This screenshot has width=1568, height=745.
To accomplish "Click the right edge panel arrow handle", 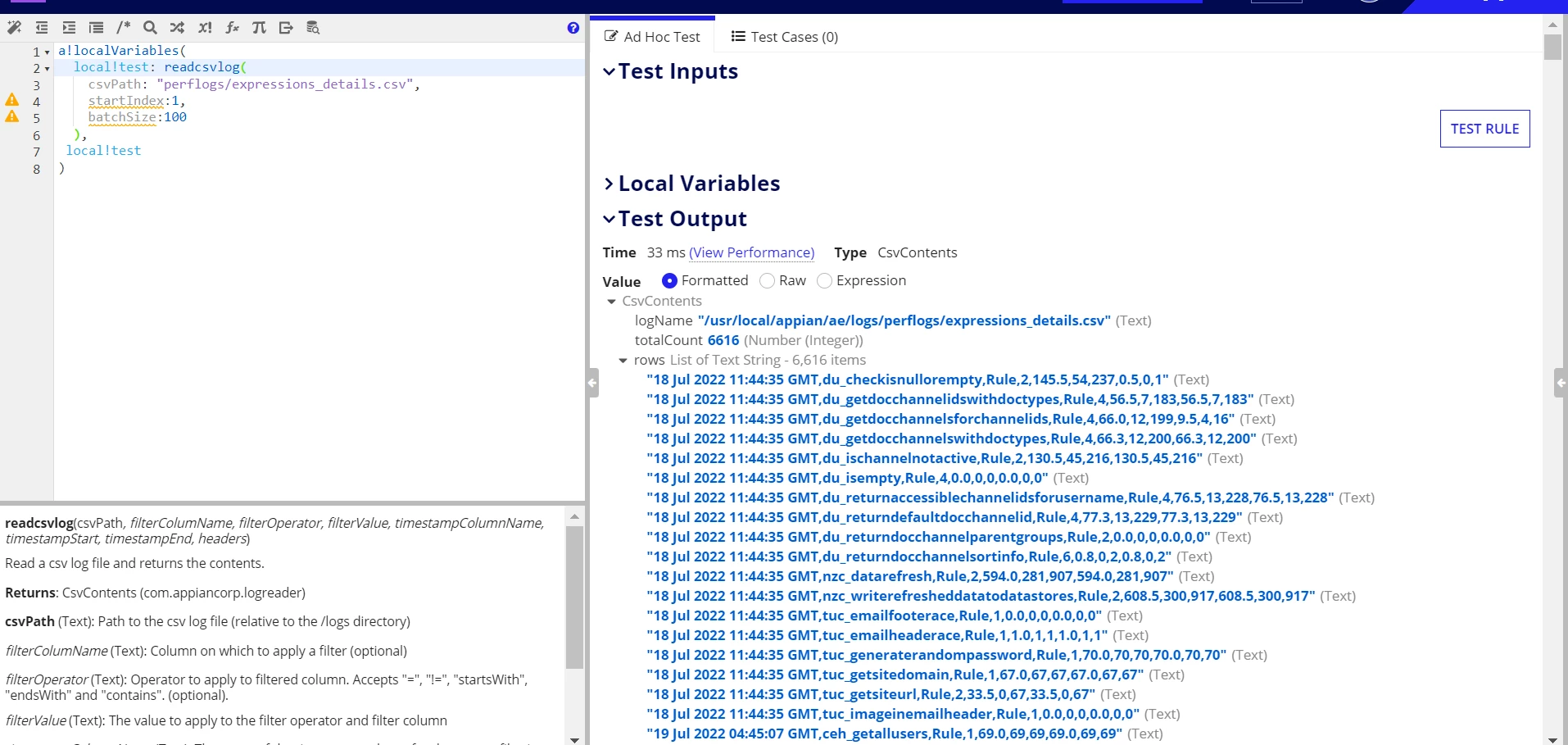I will pos(1561,383).
